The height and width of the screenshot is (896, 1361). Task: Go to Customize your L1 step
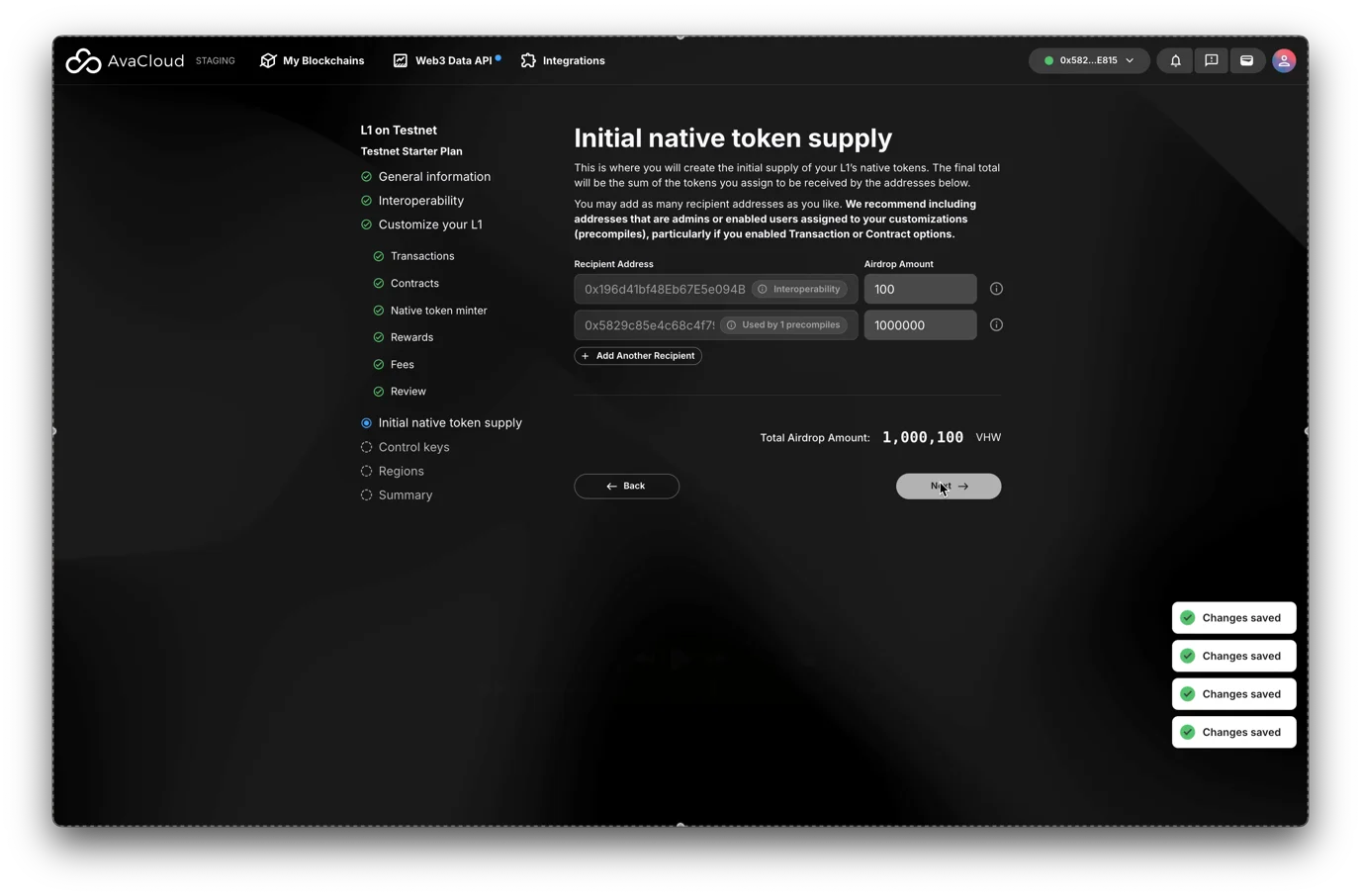coord(430,224)
